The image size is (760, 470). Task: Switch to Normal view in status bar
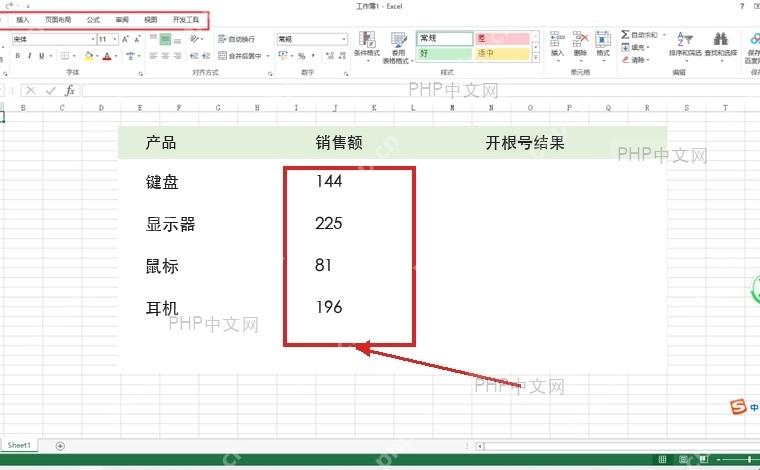coord(662,459)
